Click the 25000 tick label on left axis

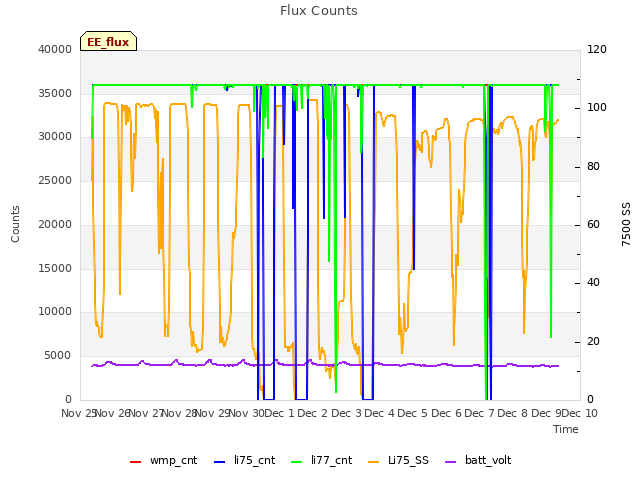pyautogui.click(x=55, y=180)
